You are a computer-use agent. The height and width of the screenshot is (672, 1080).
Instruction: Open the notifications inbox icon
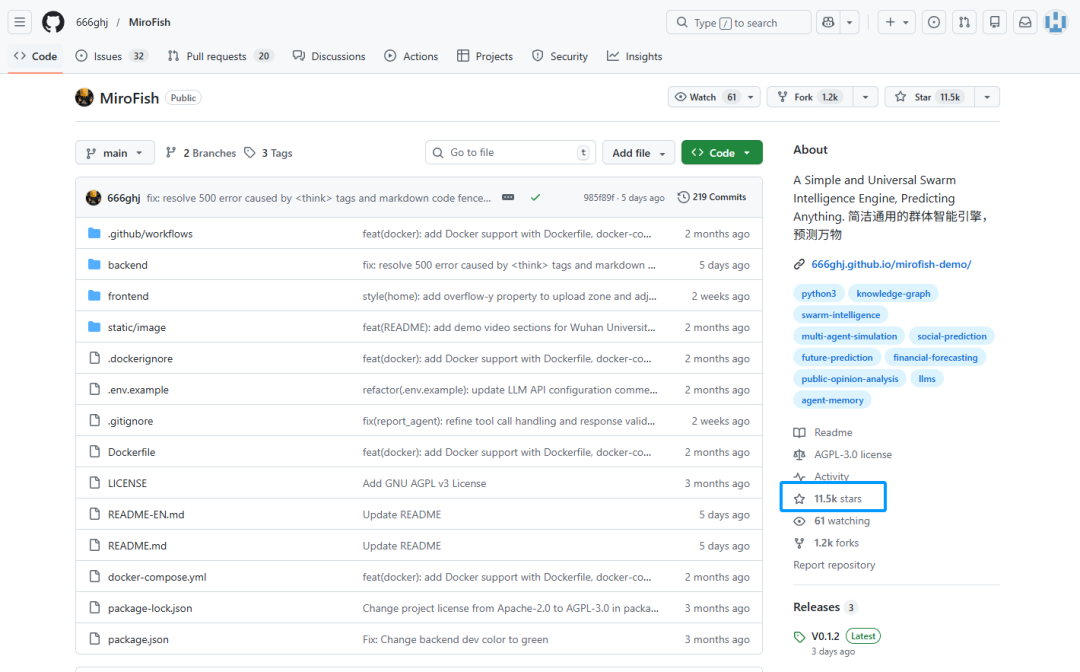[x=1025, y=22]
